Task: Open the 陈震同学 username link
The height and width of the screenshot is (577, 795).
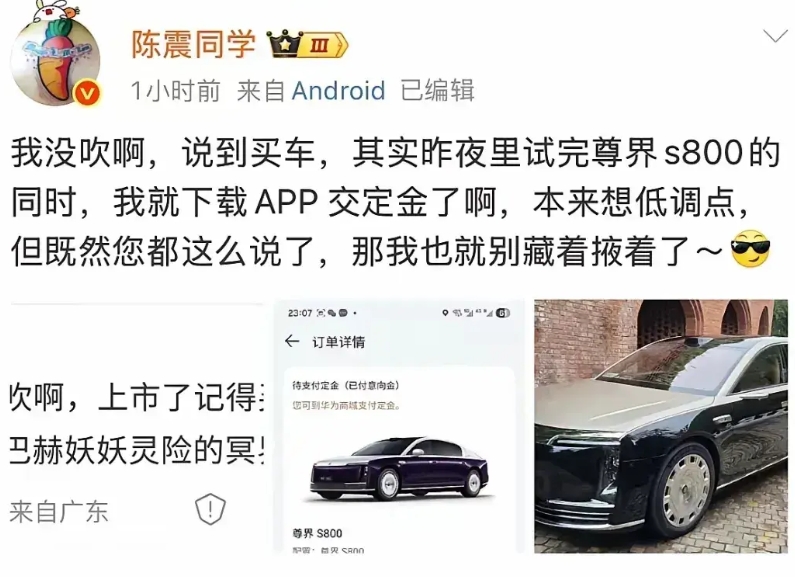Action: pos(194,45)
